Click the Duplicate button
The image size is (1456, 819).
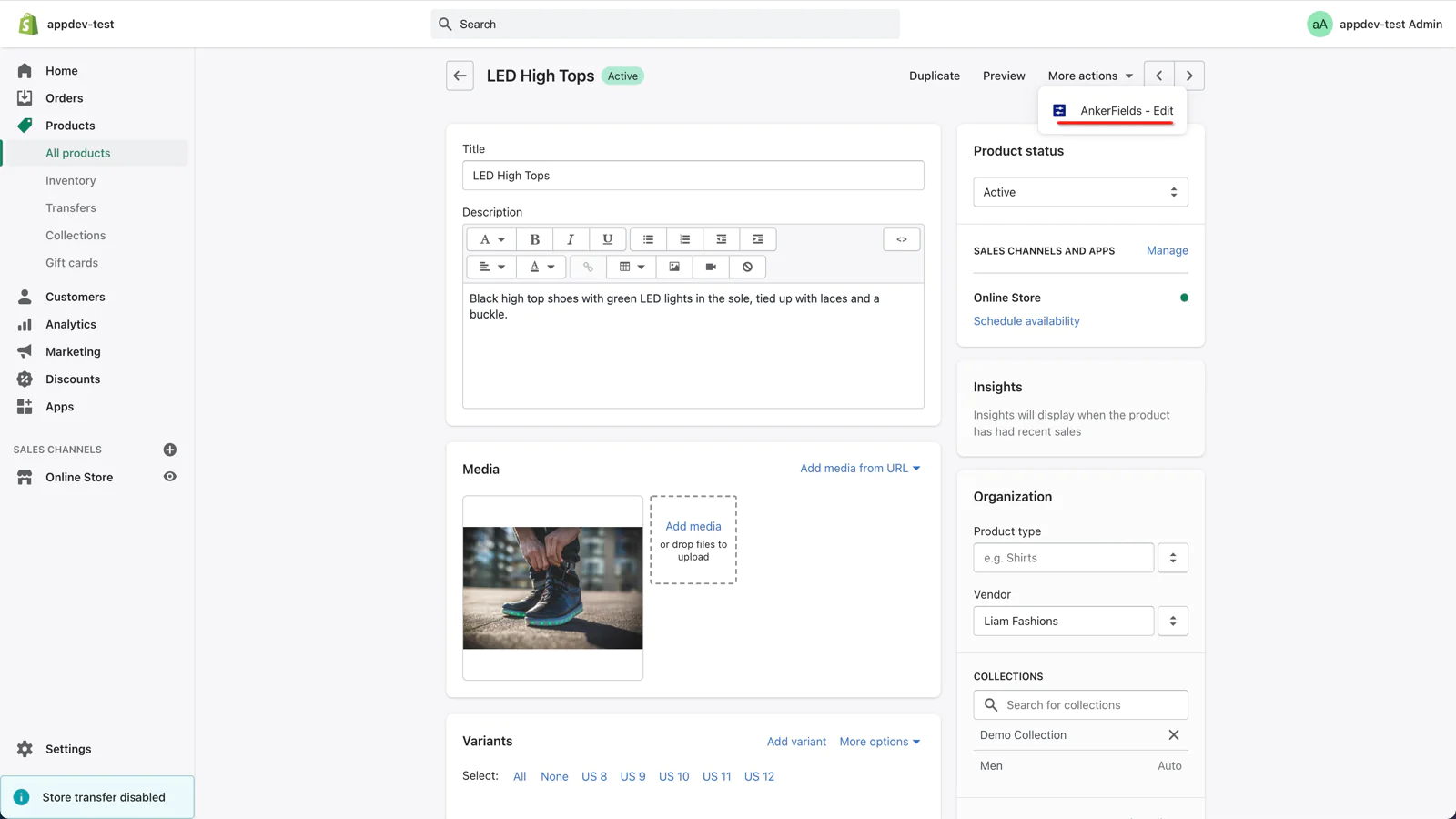tap(935, 76)
